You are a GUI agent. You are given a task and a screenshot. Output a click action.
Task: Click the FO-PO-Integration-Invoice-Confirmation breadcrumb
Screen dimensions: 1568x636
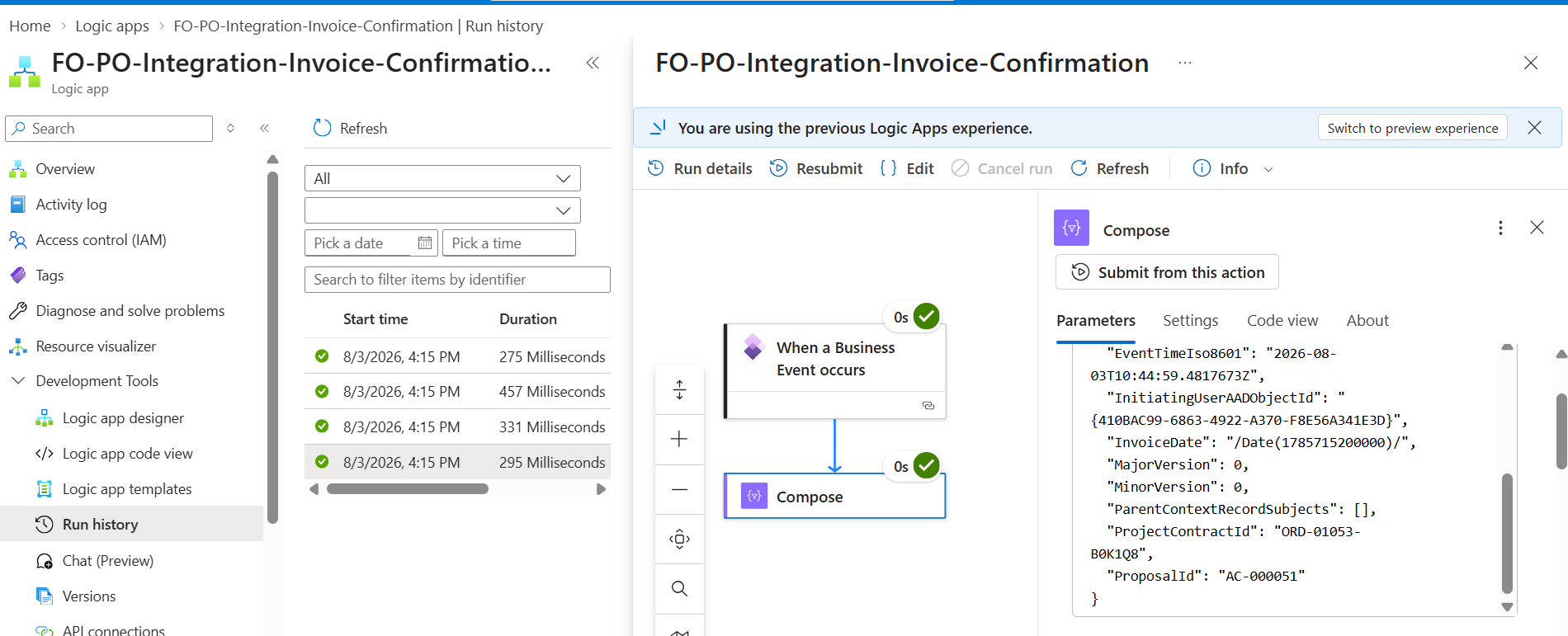point(313,26)
